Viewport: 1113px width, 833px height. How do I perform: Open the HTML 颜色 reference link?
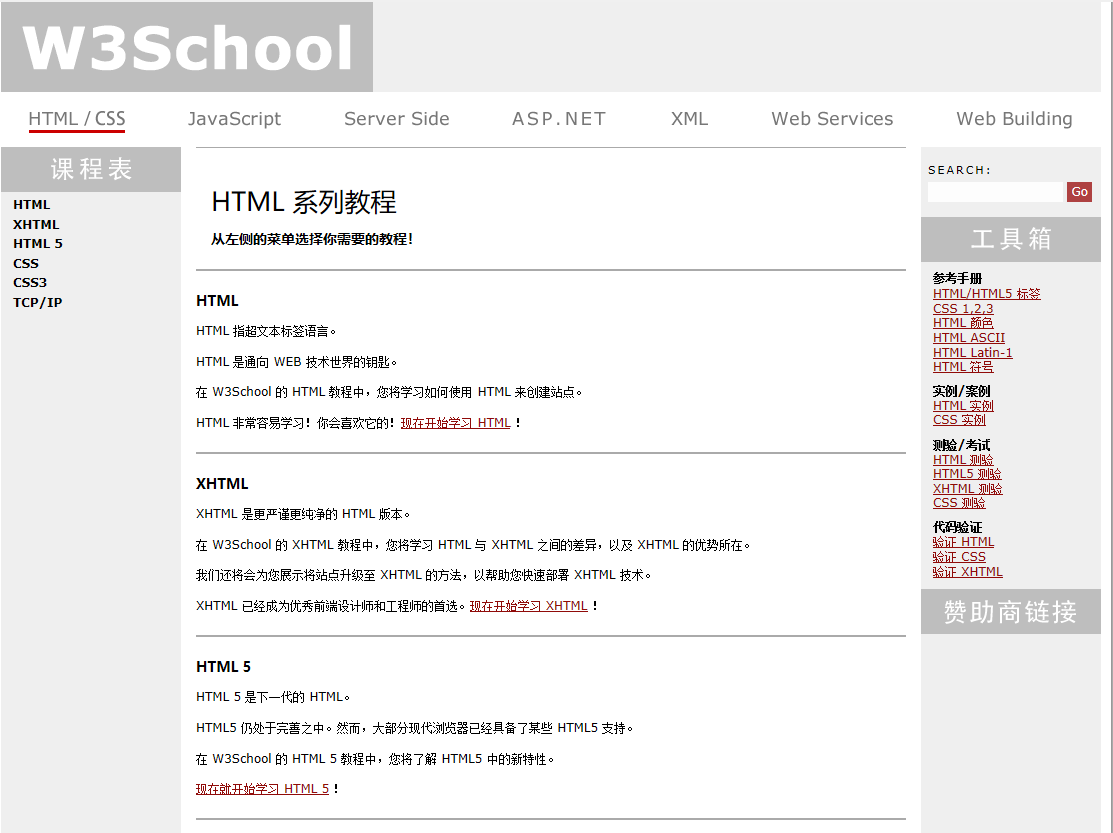[963, 323]
